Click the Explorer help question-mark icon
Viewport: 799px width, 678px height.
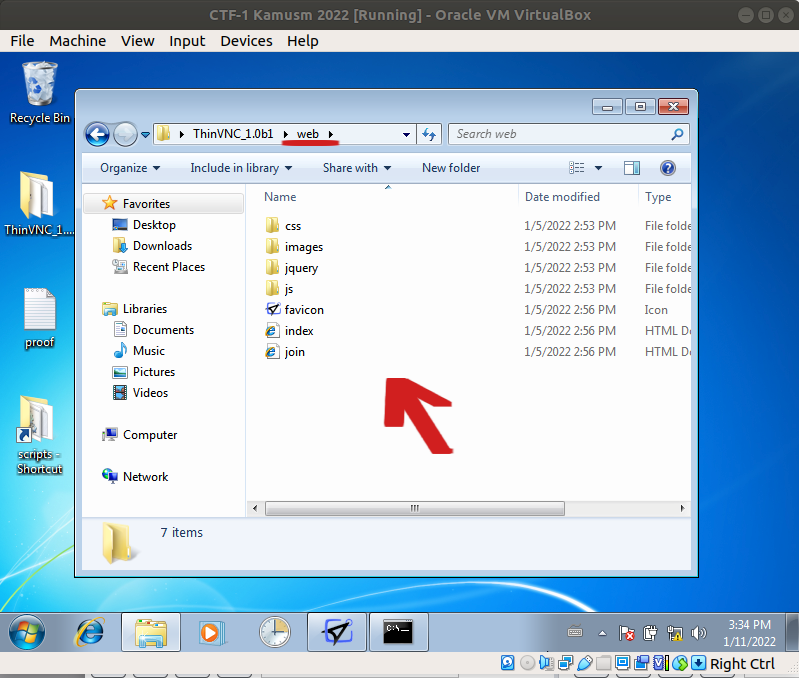point(668,168)
